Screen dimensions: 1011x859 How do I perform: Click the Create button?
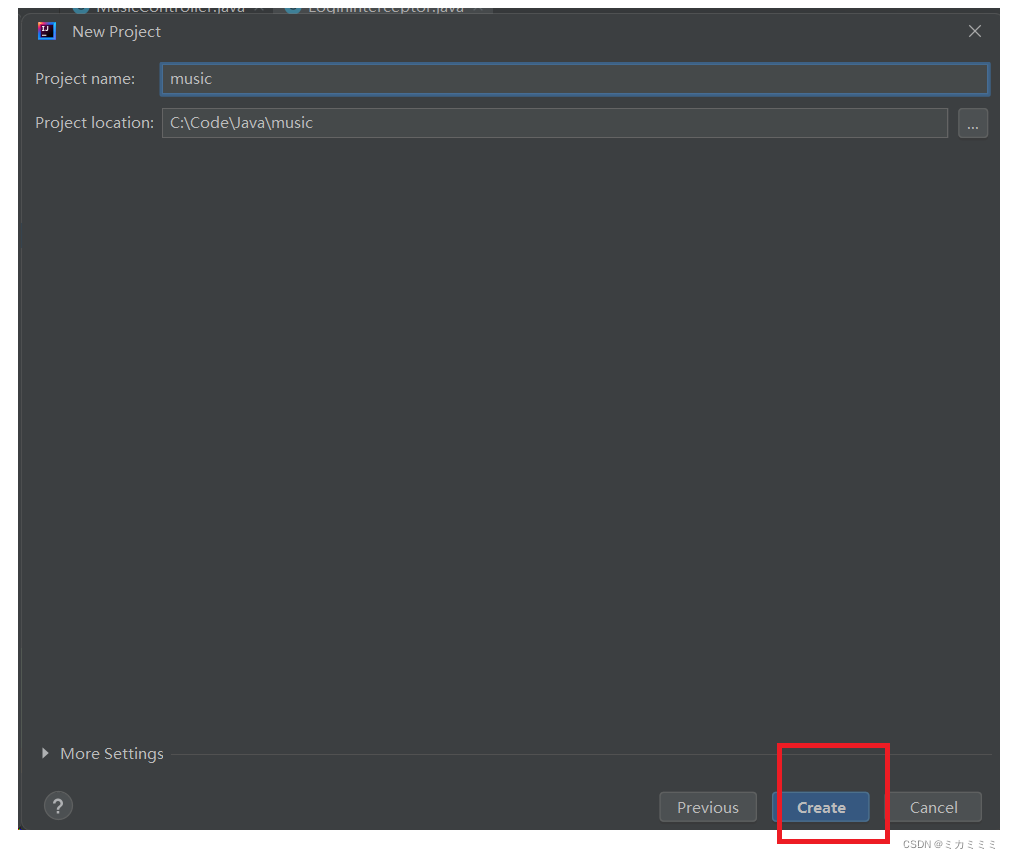tap(820, 807)
